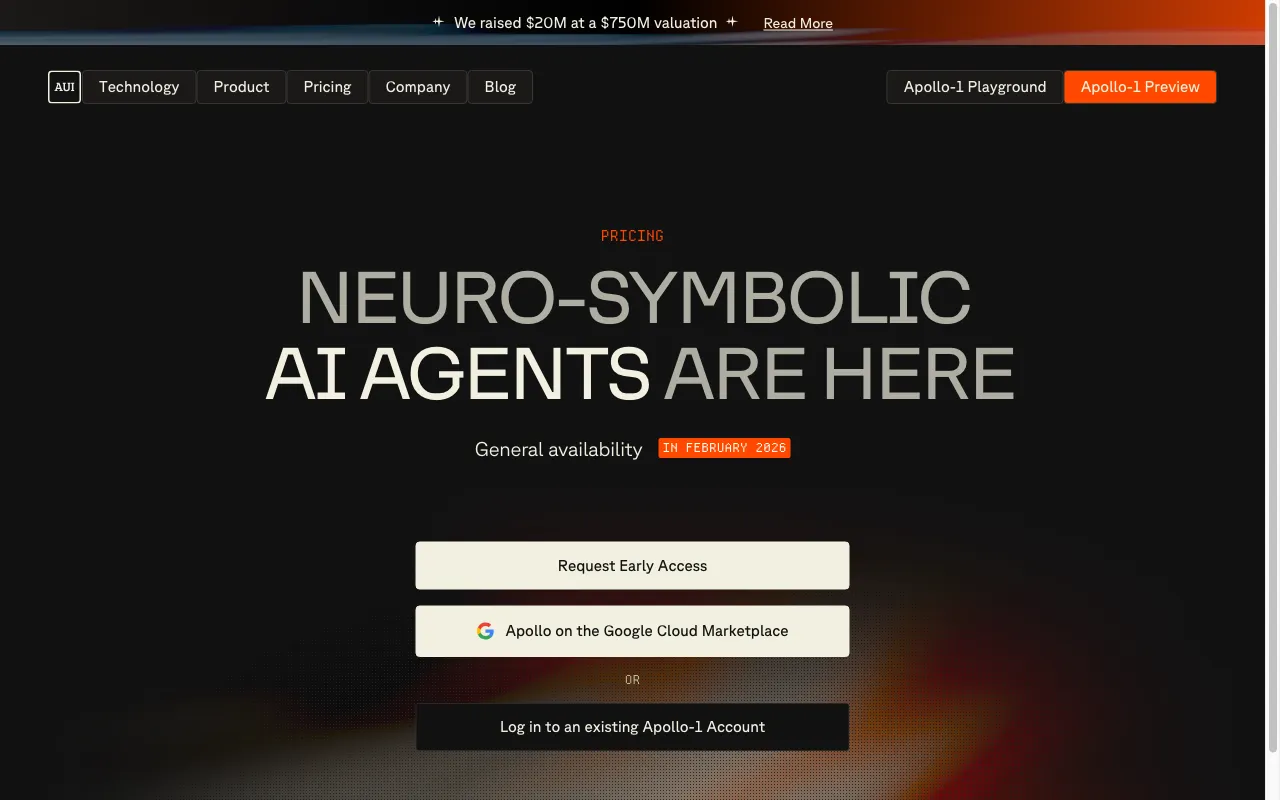Open the Apollo-1 Playground

(975, 87)
